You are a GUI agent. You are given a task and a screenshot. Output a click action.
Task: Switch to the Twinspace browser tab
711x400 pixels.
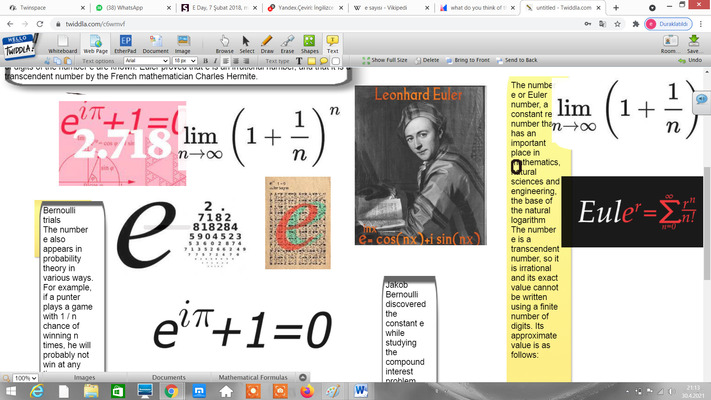(45, 8)
